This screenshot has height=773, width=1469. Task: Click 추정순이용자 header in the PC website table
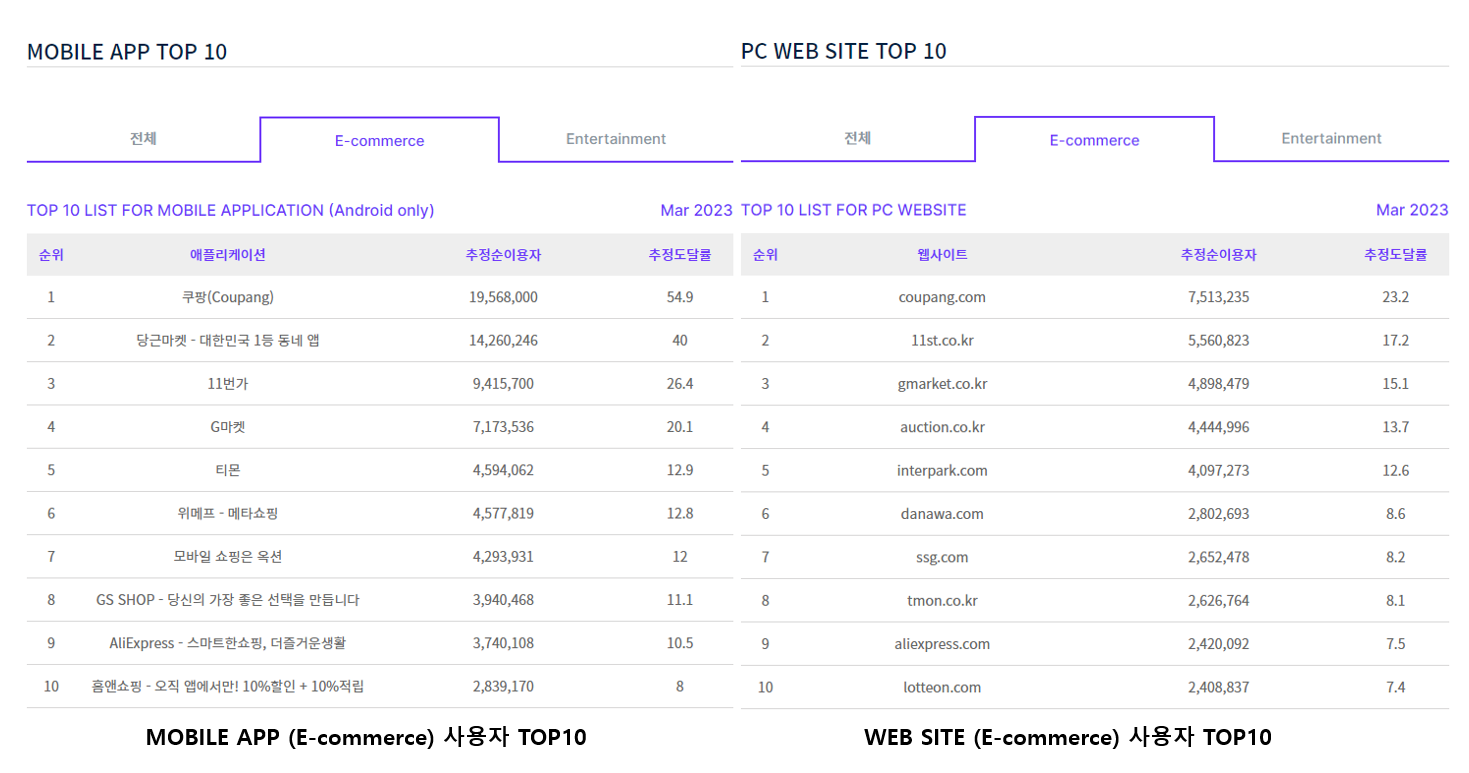click(x=1218, y=255)
